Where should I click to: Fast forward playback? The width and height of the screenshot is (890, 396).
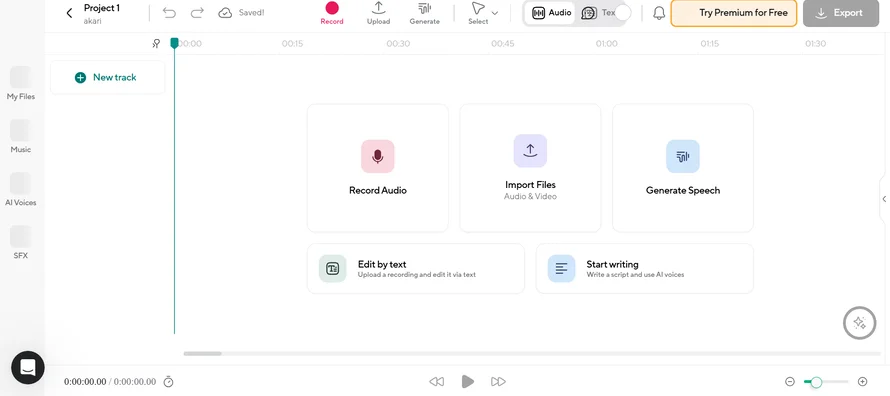498,382
